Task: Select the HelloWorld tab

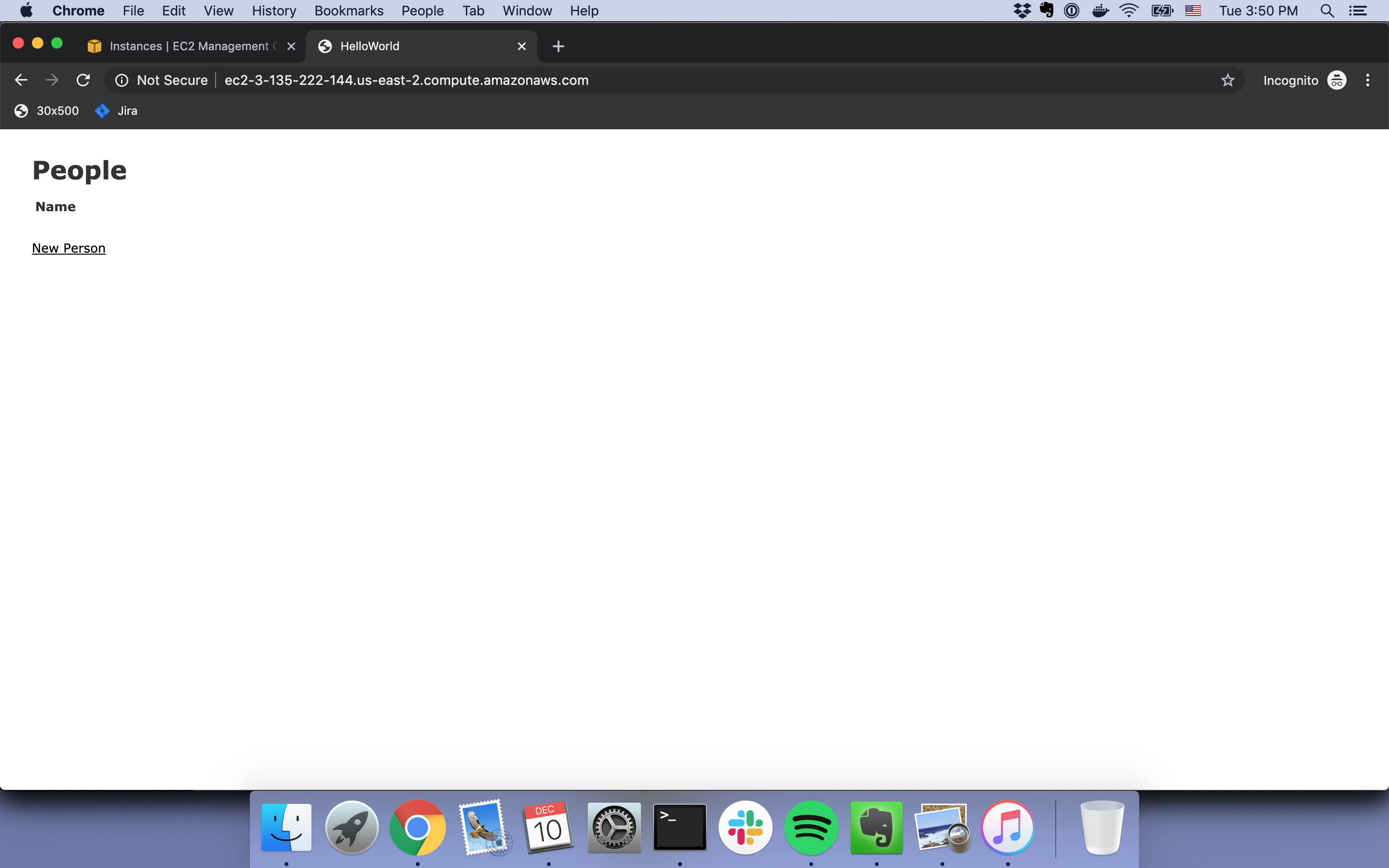Action: [422, 46]
